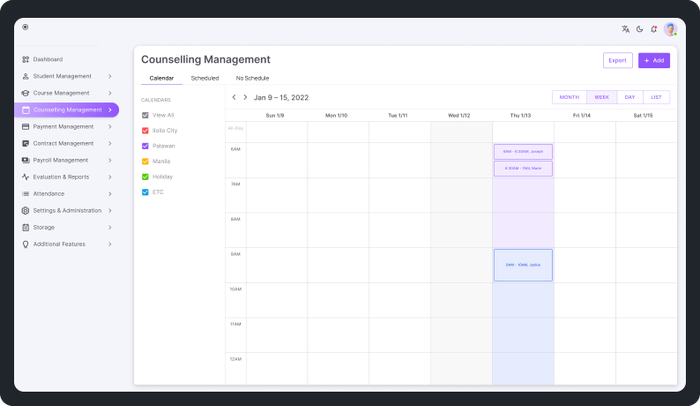
Task: Open the notifications bell
Action: click(x=654, y=29)
